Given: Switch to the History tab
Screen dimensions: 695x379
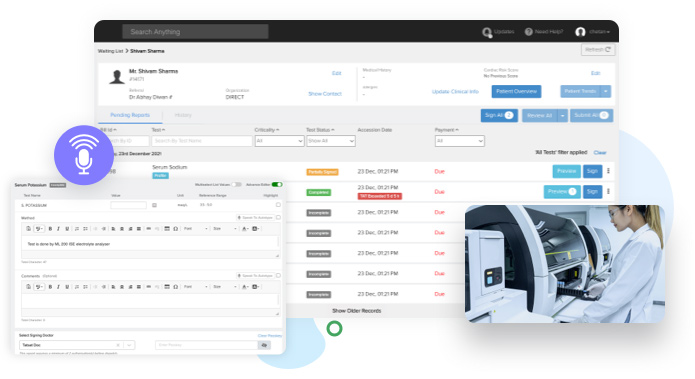Looking at the screenshot, I should coord(183,115).
